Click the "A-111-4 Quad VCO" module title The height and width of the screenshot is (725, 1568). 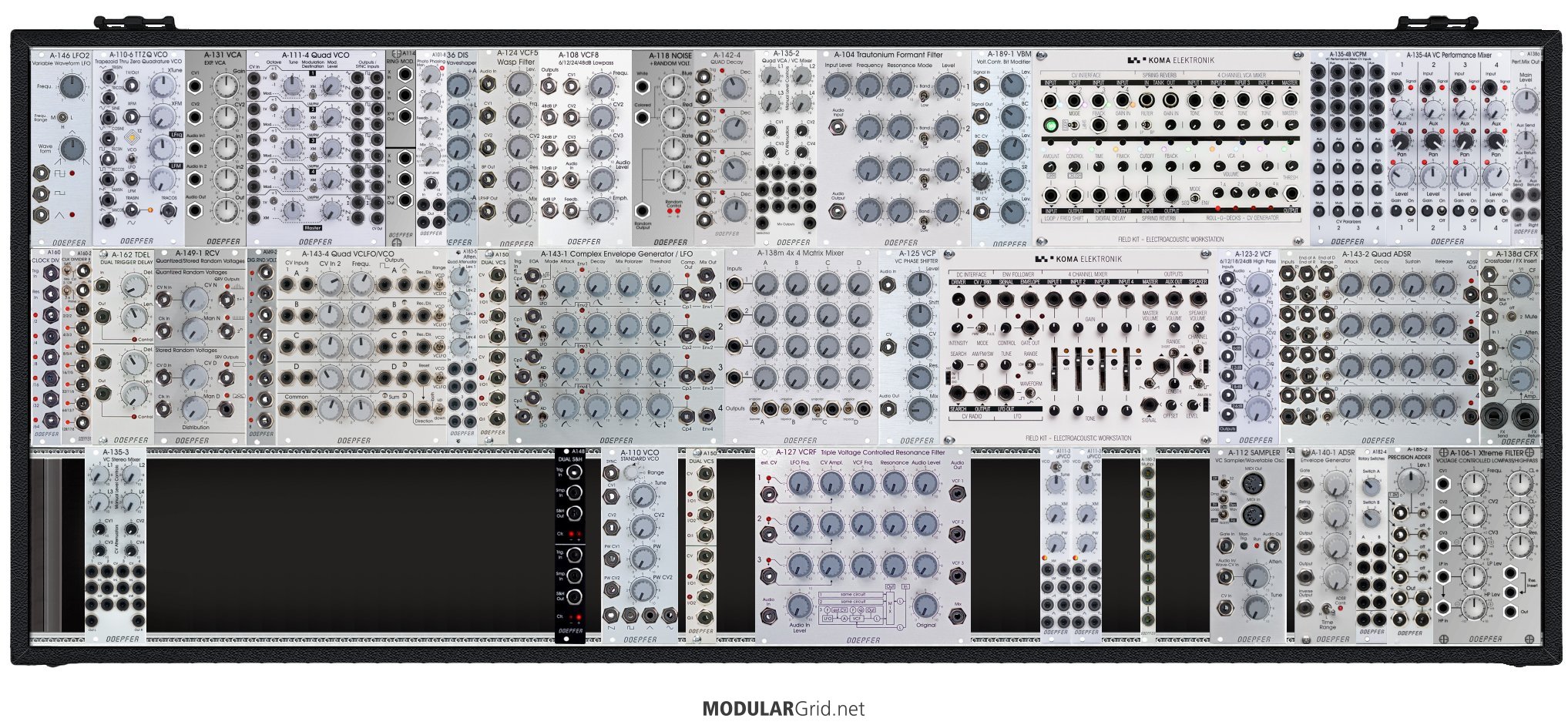click(316, 55)
